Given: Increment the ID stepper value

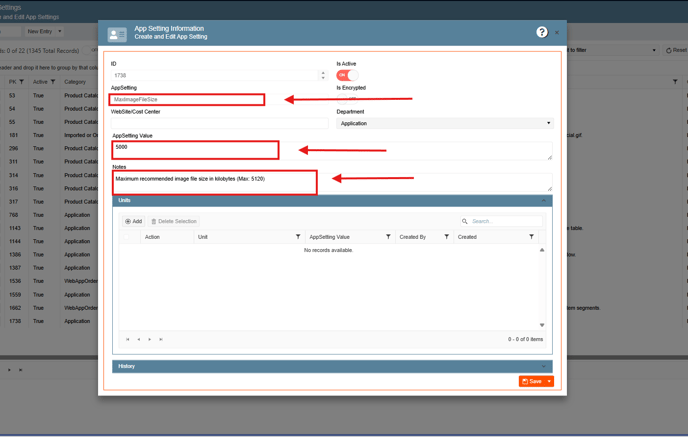Looking at the screenshot, I should tap(323, 73).
